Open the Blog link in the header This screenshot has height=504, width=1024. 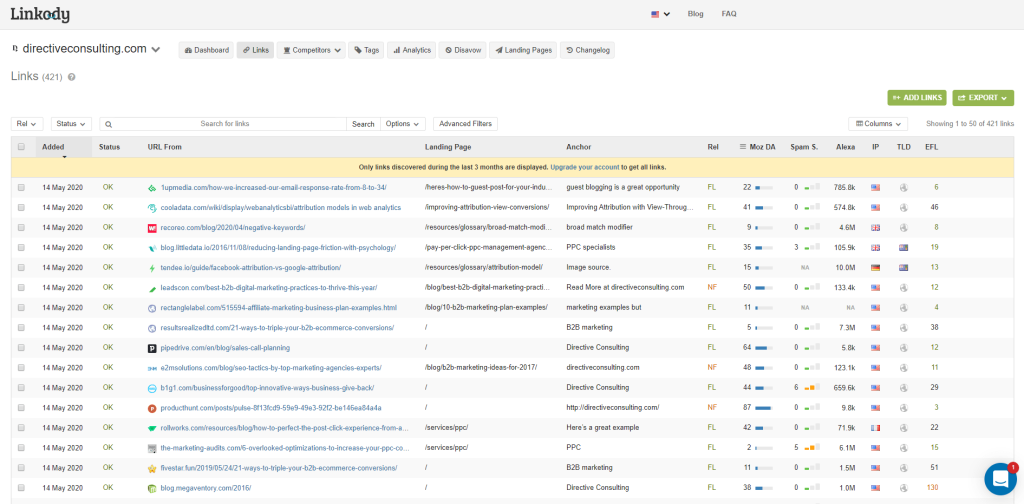696,14
